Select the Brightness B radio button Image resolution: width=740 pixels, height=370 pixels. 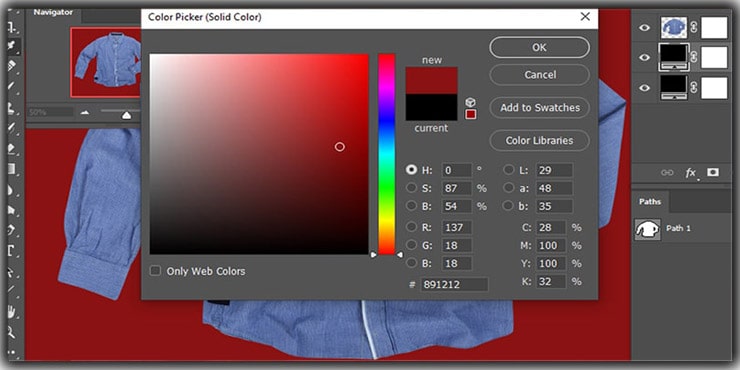point(412,206)
